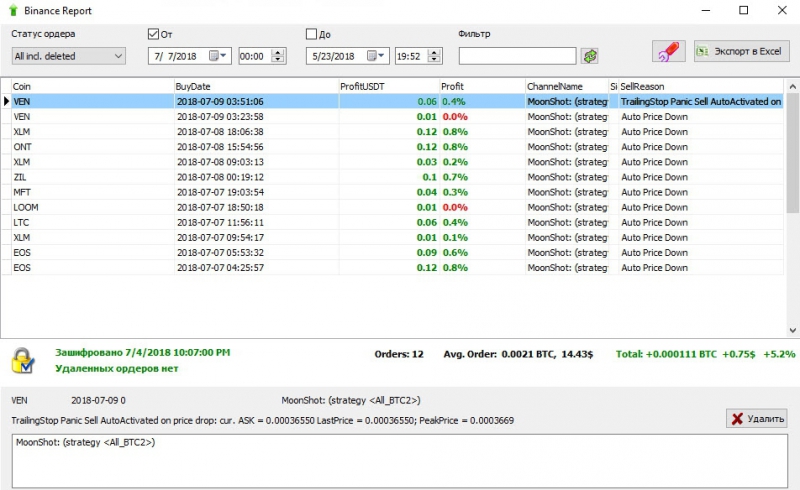The height and width of the screenshot is (490, 800).
Task: Click the MoonShot channel cell in MFT row
Action: [567, 192]
